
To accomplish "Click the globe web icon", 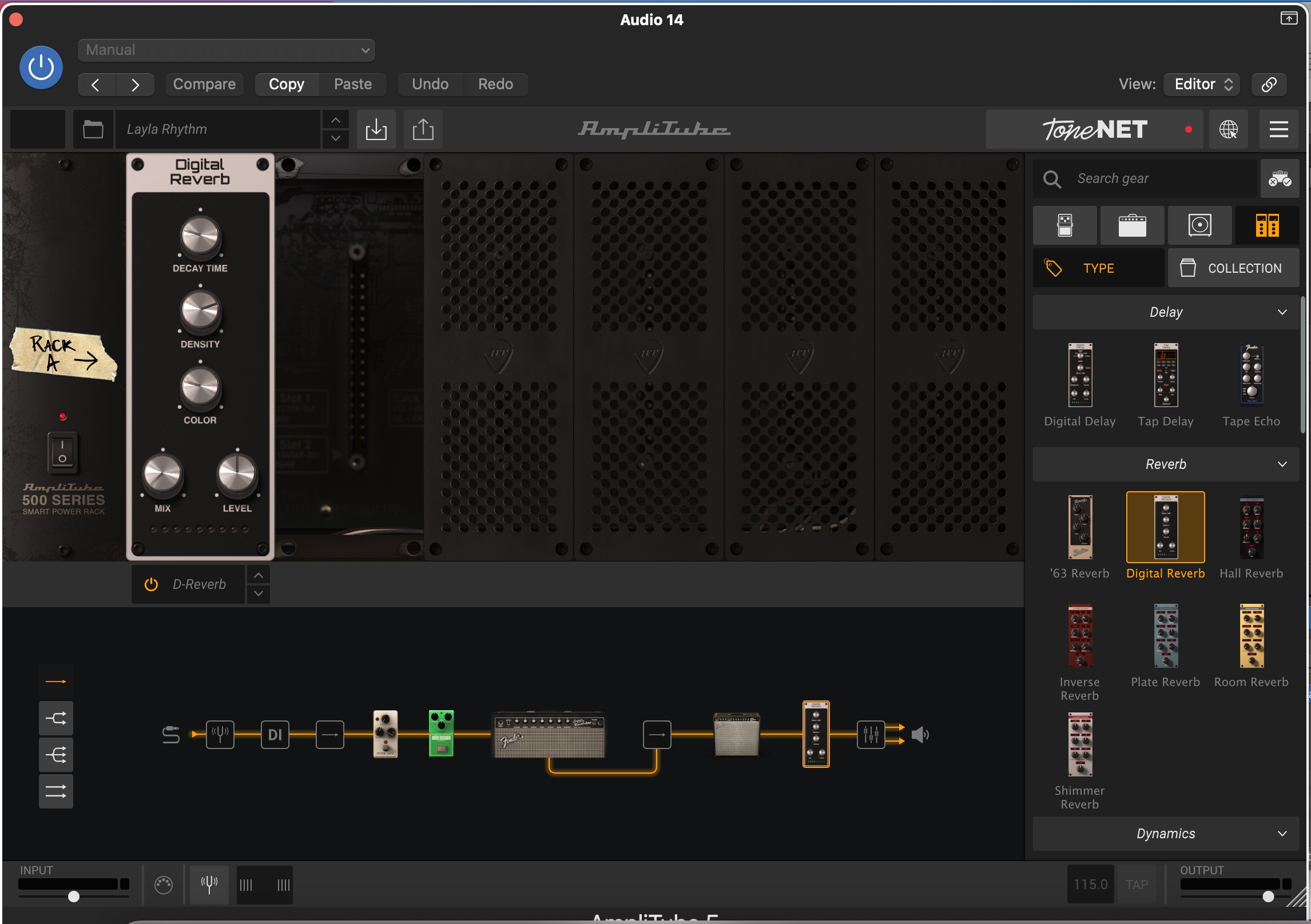I will tap(1229, 130).
